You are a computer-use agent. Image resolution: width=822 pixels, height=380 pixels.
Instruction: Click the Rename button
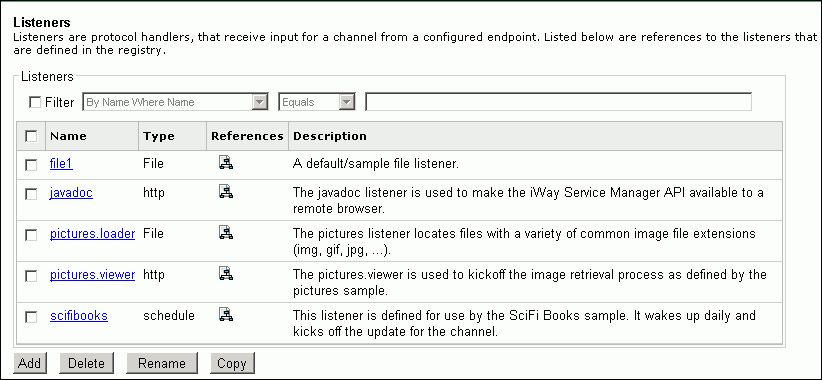click(162, 363)
